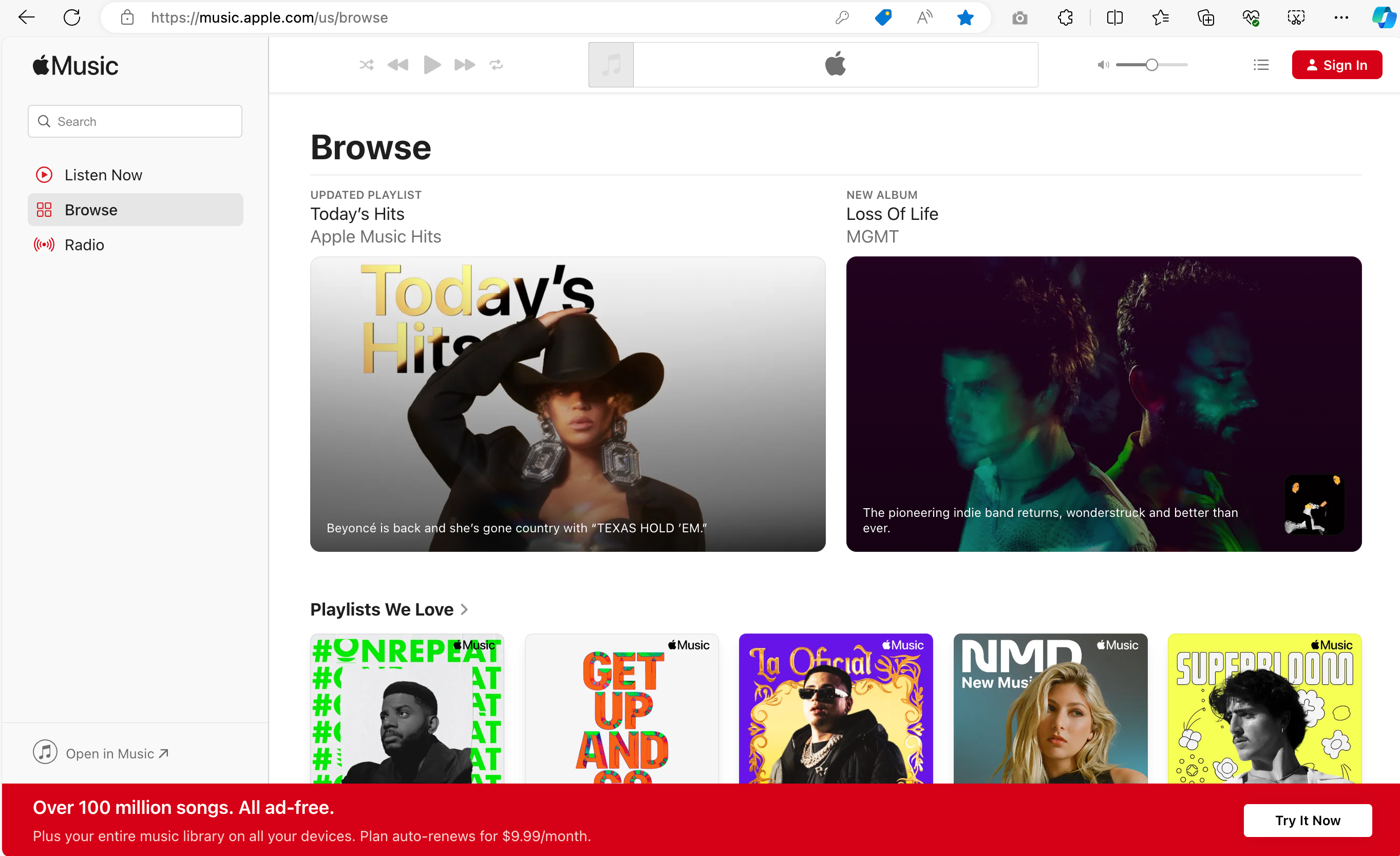Adjust the volume slider
This screenshot has height=856, width=1400.
tap(1151, 65)
